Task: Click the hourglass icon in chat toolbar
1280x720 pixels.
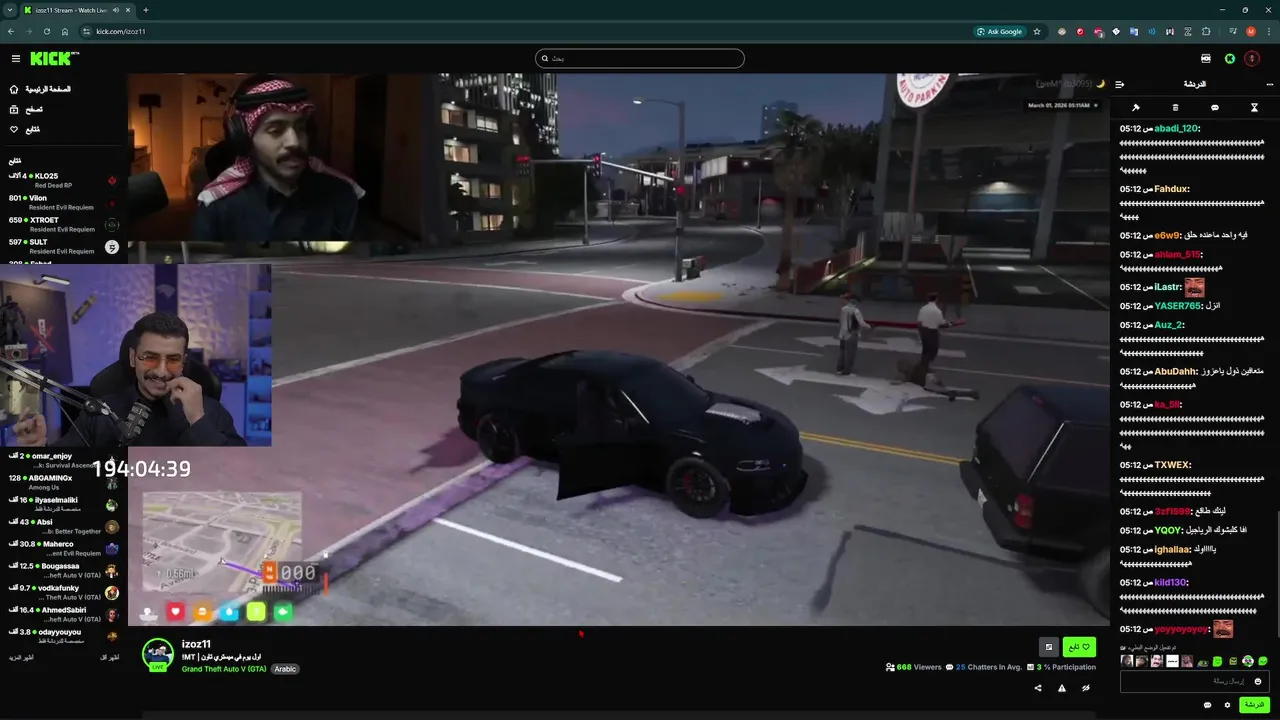Action: tap(1254, 108)
